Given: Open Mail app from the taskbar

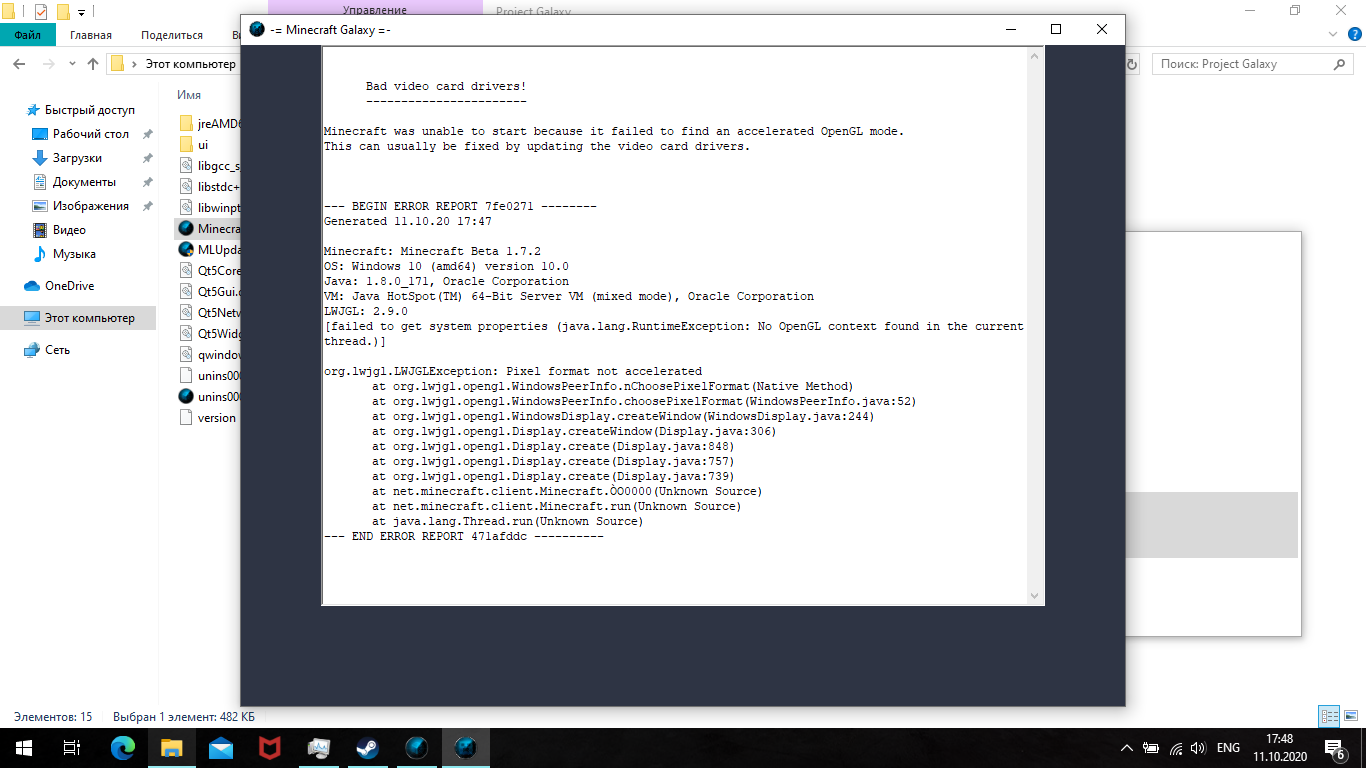Looking at the screenshot, I should (221, 747).
